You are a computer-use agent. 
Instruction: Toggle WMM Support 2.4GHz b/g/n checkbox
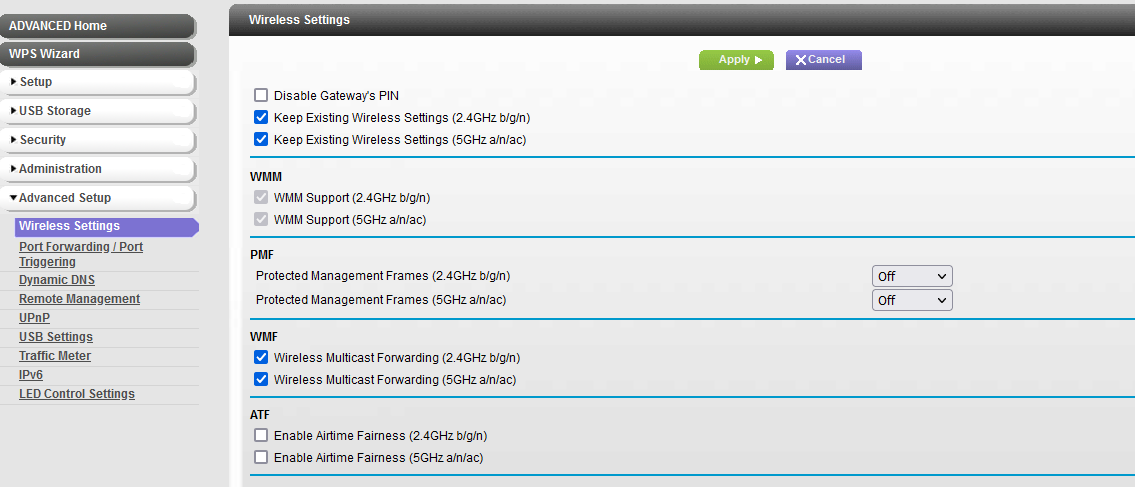[x=261, y=198]
